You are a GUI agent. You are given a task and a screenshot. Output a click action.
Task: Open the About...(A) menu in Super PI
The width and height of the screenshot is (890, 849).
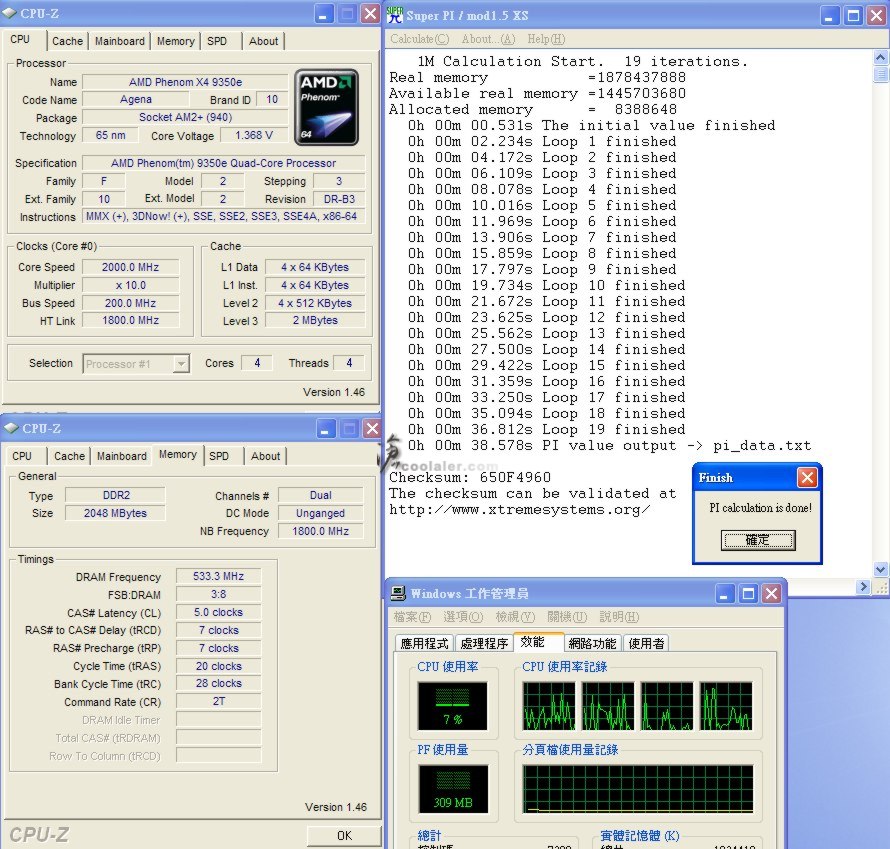[488, 39]
